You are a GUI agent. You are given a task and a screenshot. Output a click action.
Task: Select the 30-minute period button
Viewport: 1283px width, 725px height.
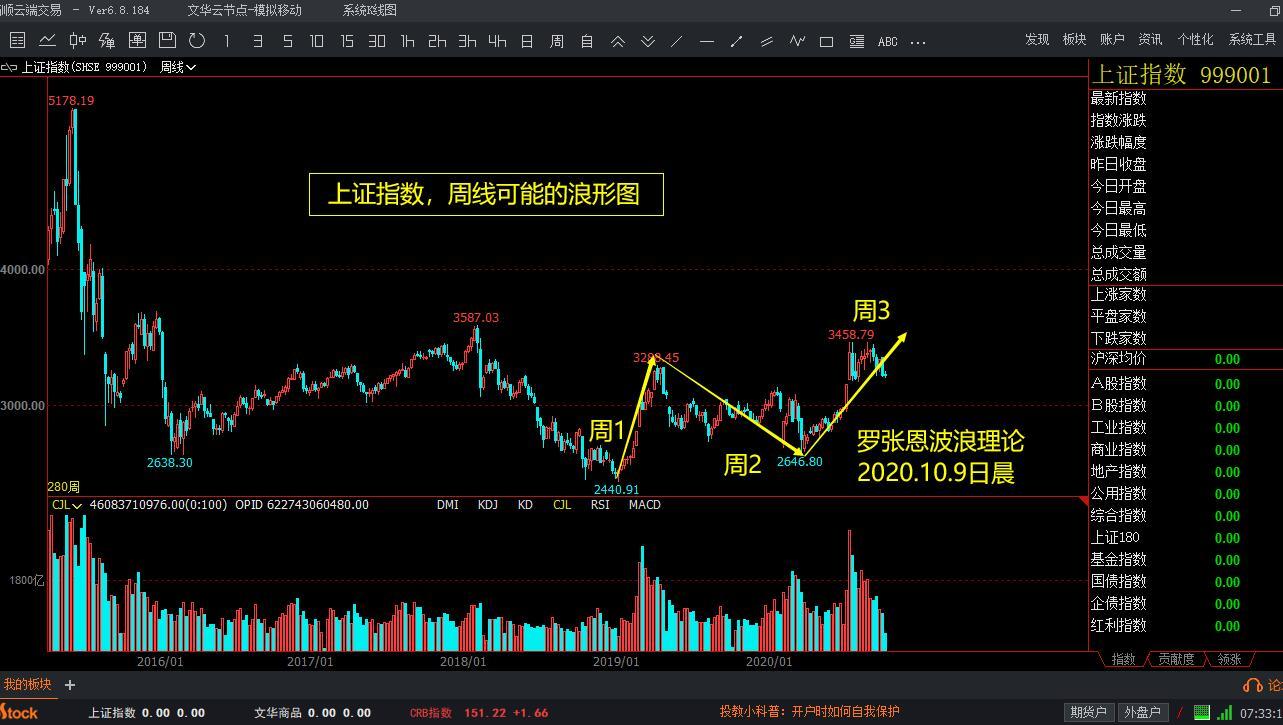point(377,41)
